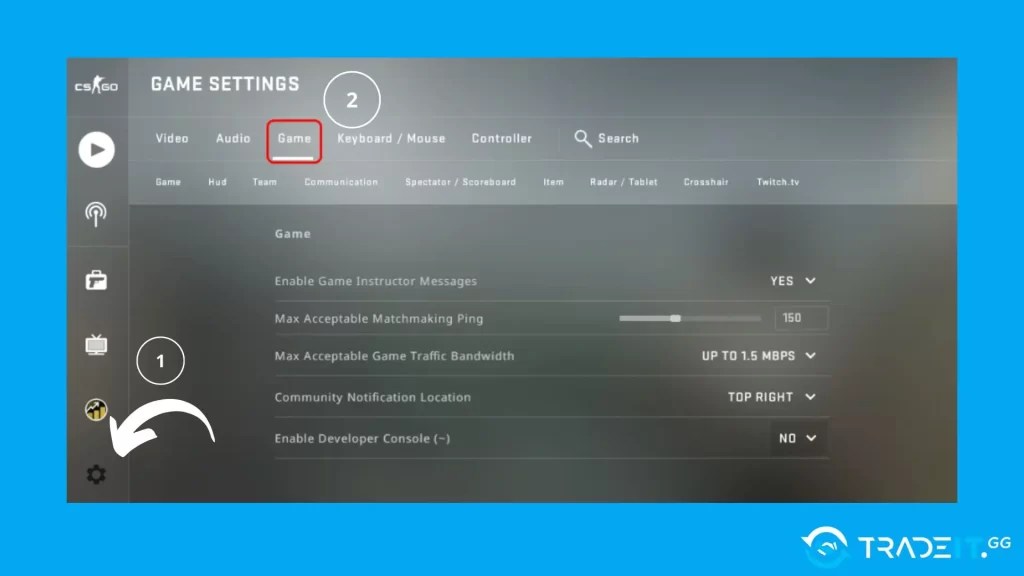Select the Crosshair sub-tab
Image resolution: width=1024 pixels, height=576 pixels.
click(x=706, y=182)
